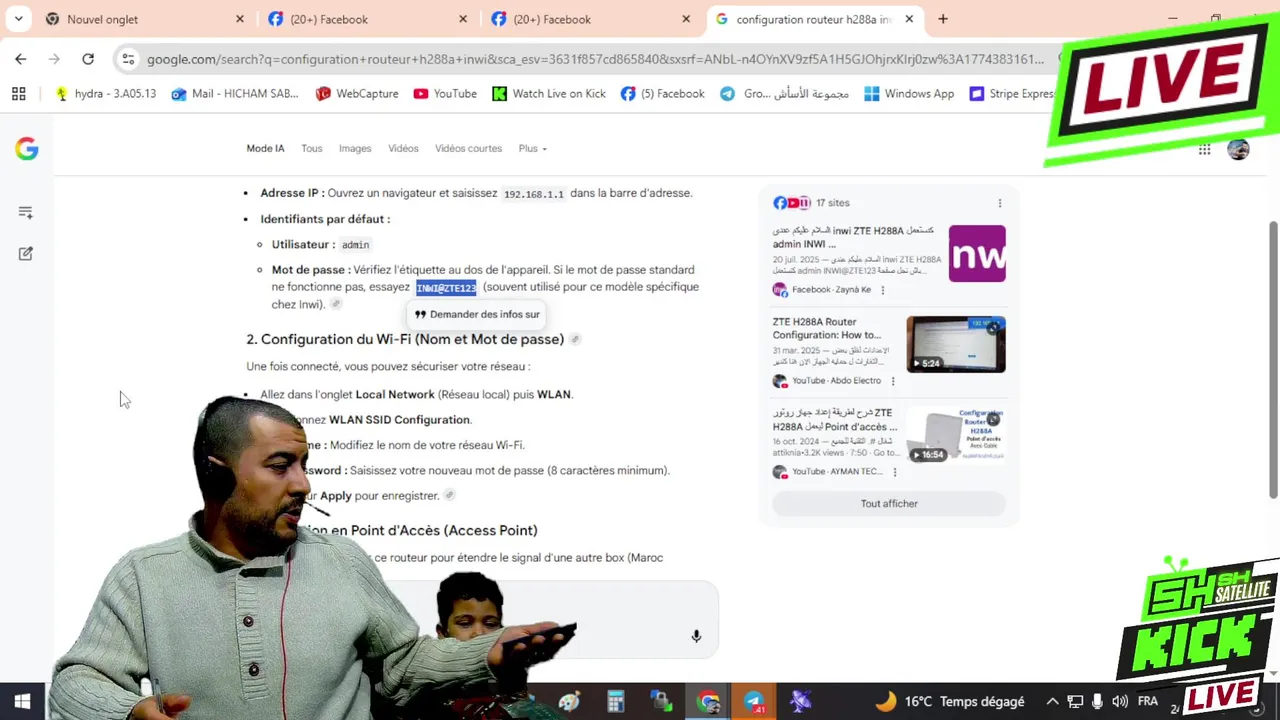Open options for Facebook Zayna Ke source
1280x720 pixels.
tap(882, 290)
